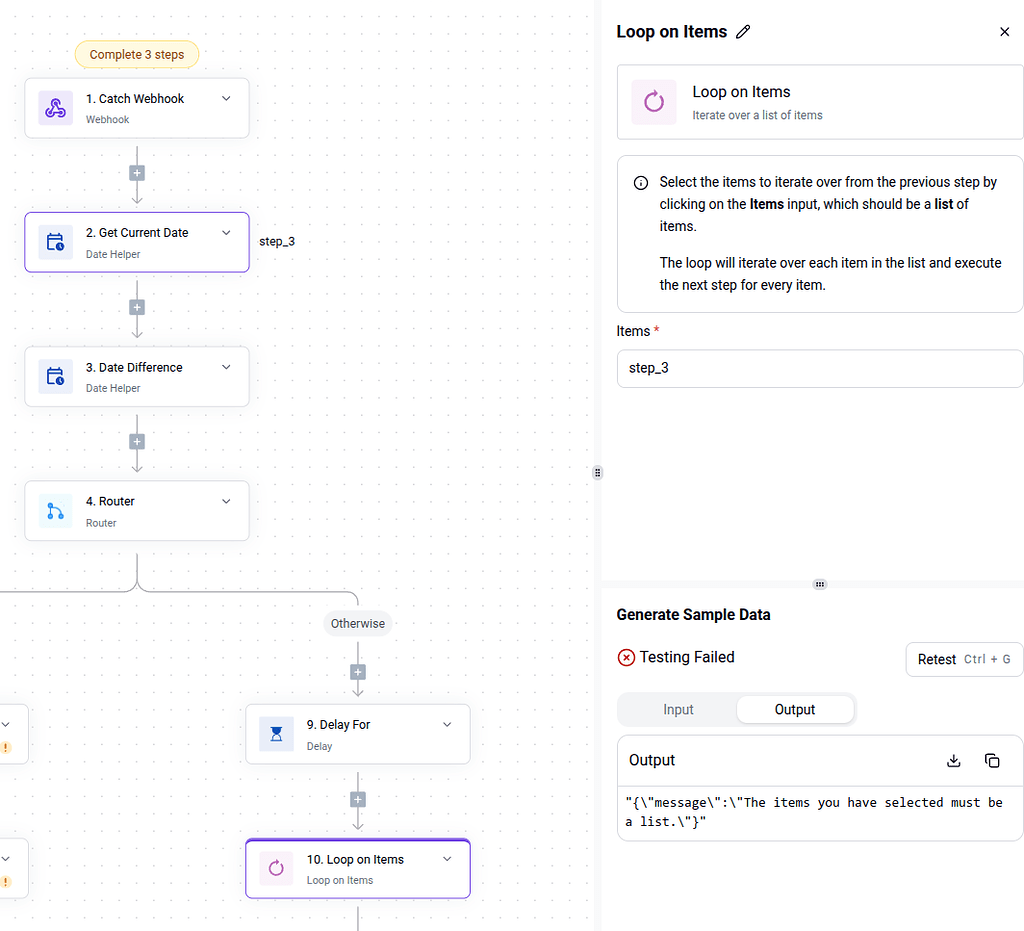Click the Delay For hourglass icon

[275, 733]
